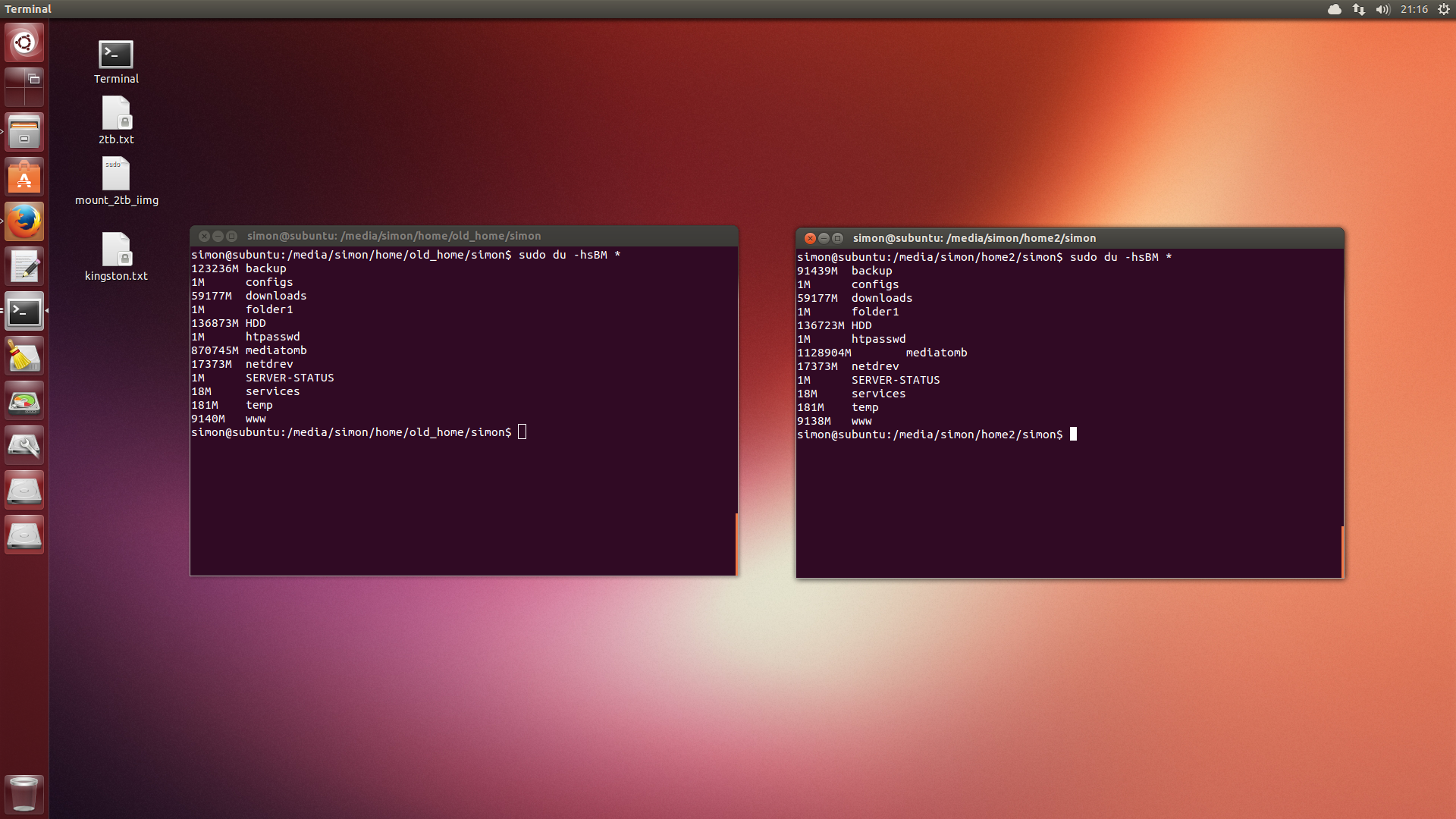Click '59177M downloads' in the home2 terminal

(x=855, y=298)
